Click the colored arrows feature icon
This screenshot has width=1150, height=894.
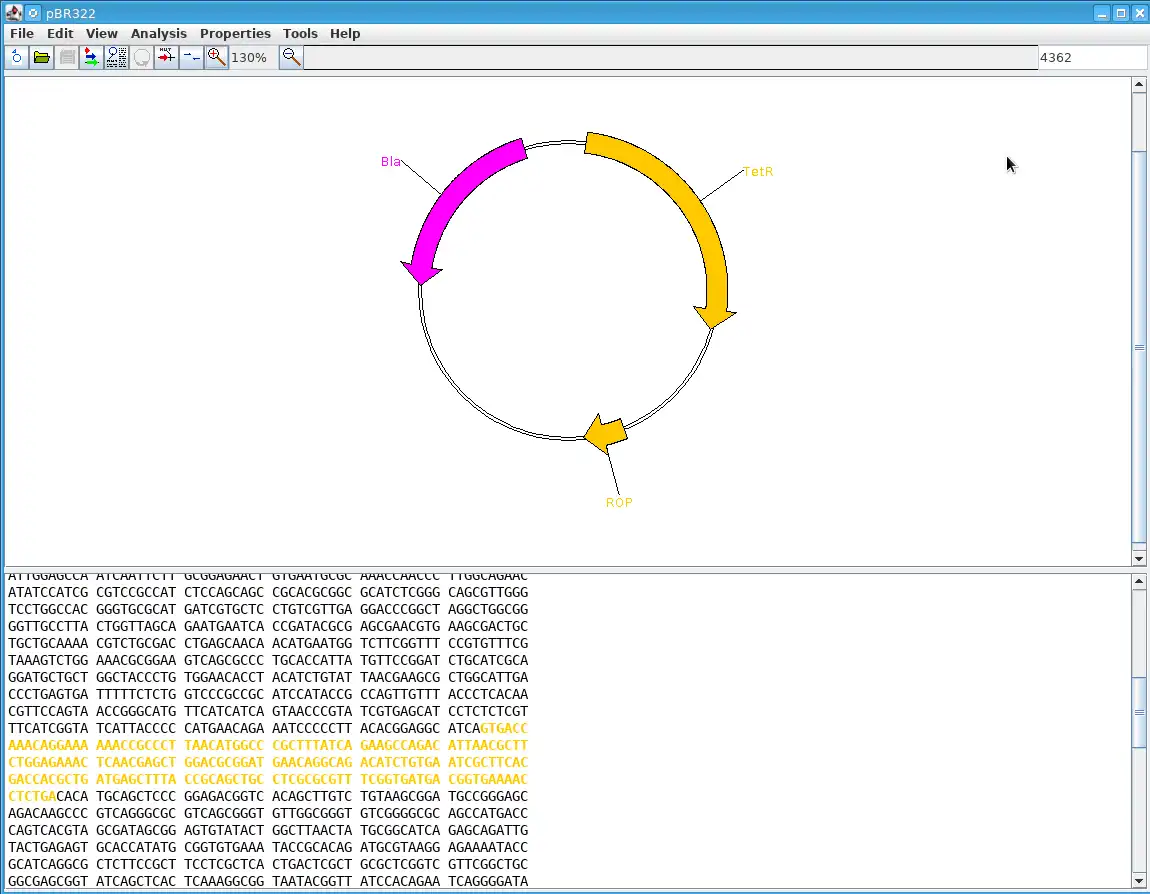coord(92,57)
